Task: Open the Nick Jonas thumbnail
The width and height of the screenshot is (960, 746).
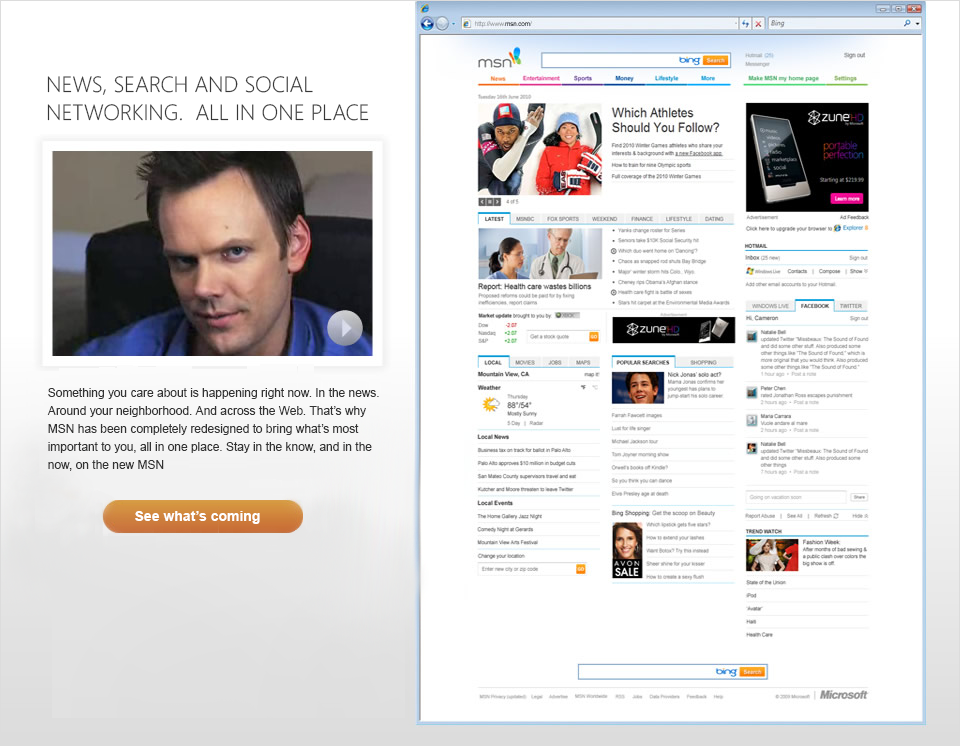Action: 637,388
